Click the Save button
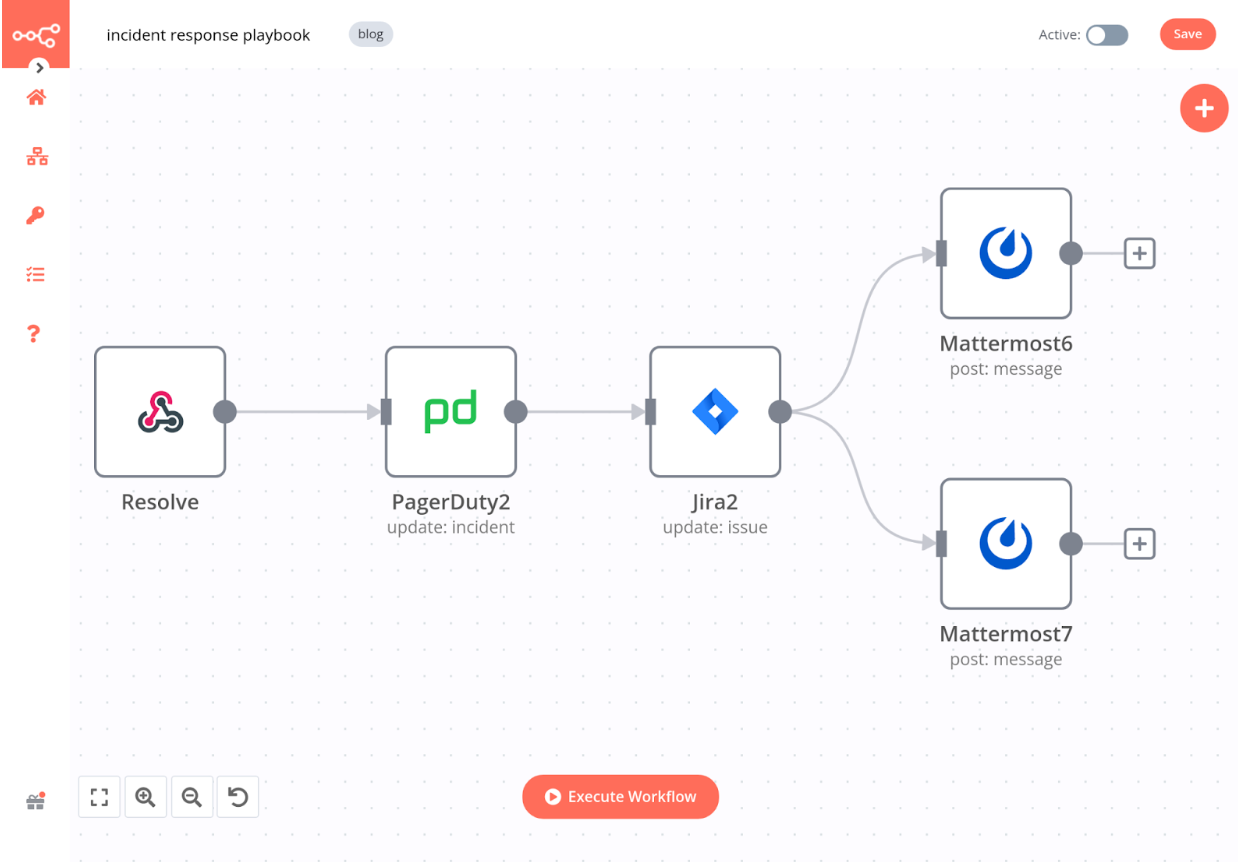This screenshot has height=862, width=1238. (1187, 34)
